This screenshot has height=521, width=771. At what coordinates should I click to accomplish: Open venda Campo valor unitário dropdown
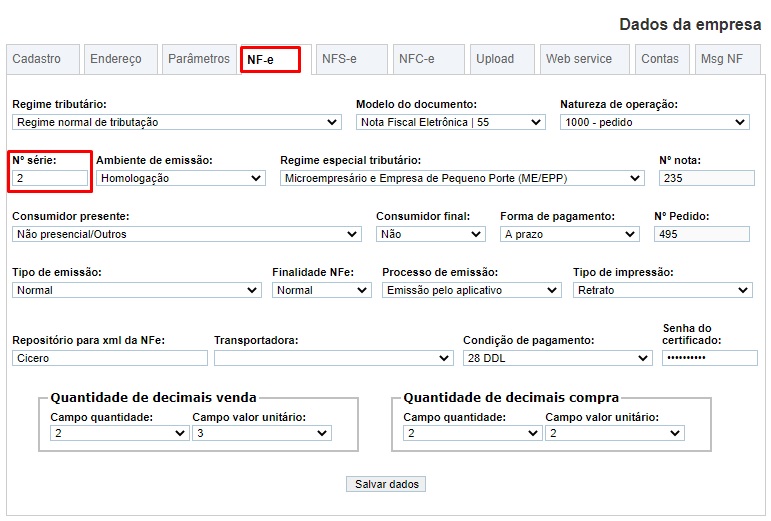pos(262,433)
